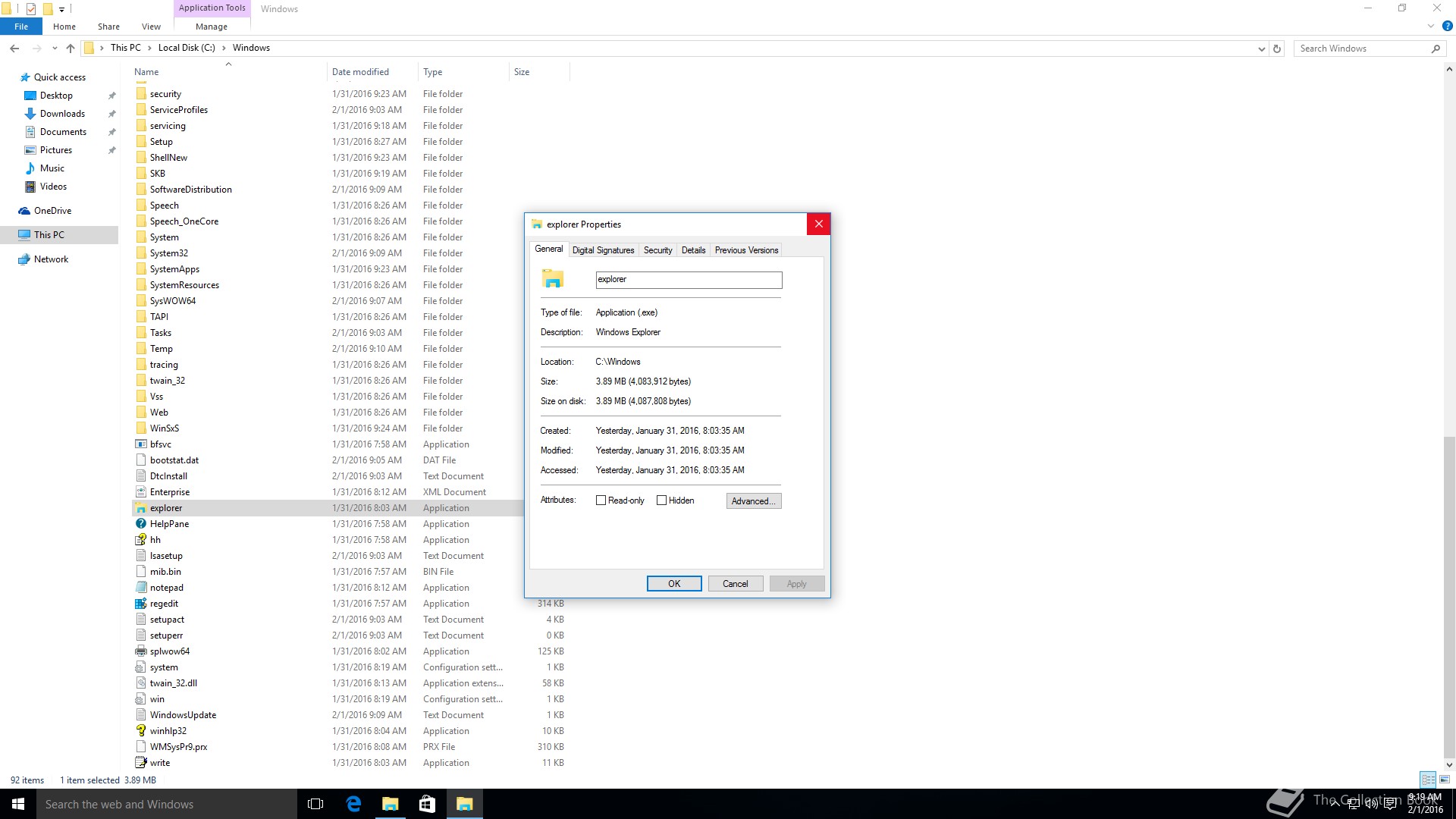Click the notepad file icon
Screen dimensions: 1456x819
click(x=140, y=588)
